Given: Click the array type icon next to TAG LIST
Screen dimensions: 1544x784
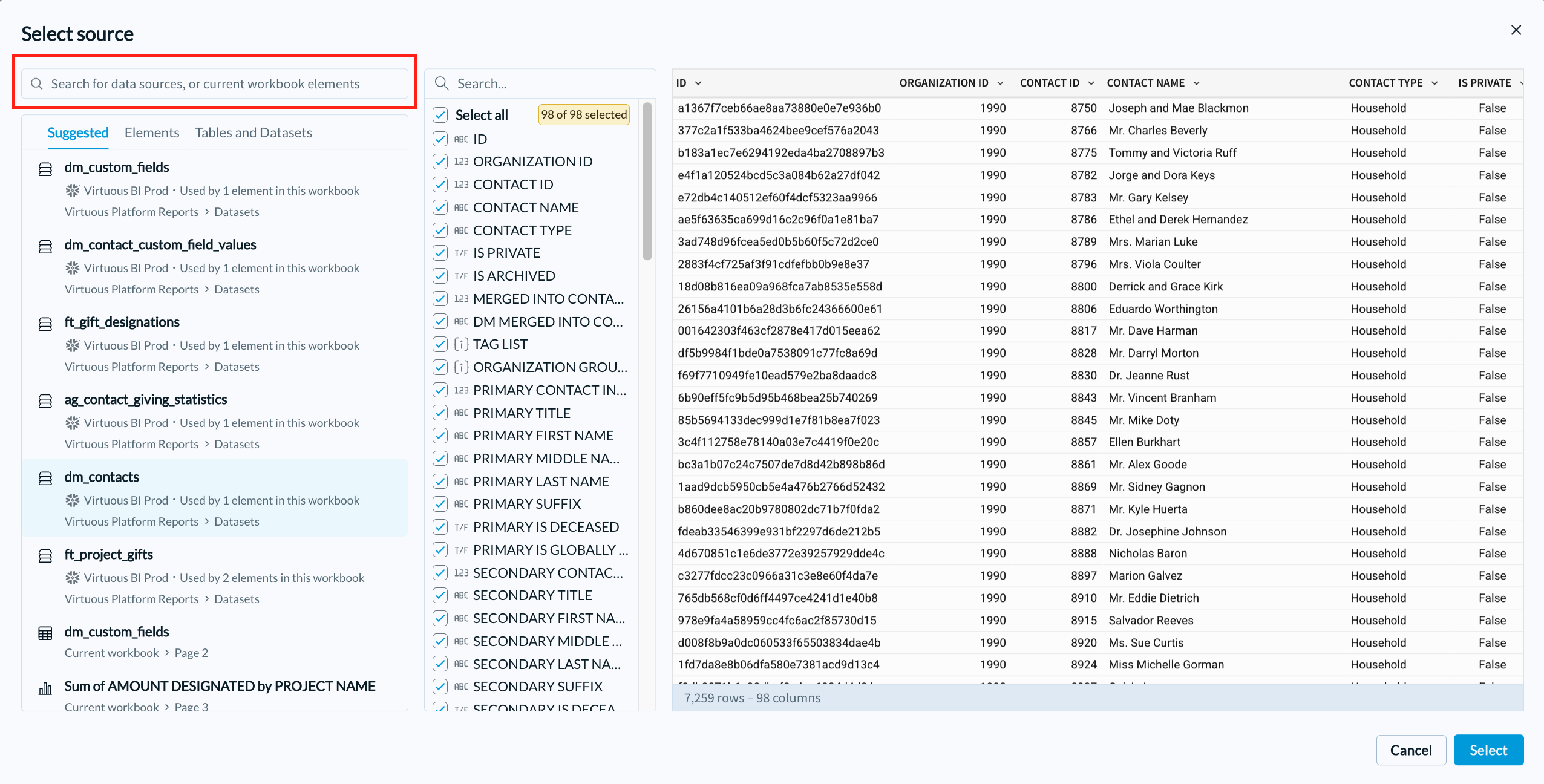Looking at the screenshot, I should pyautogui.click(x=461, y=344).
